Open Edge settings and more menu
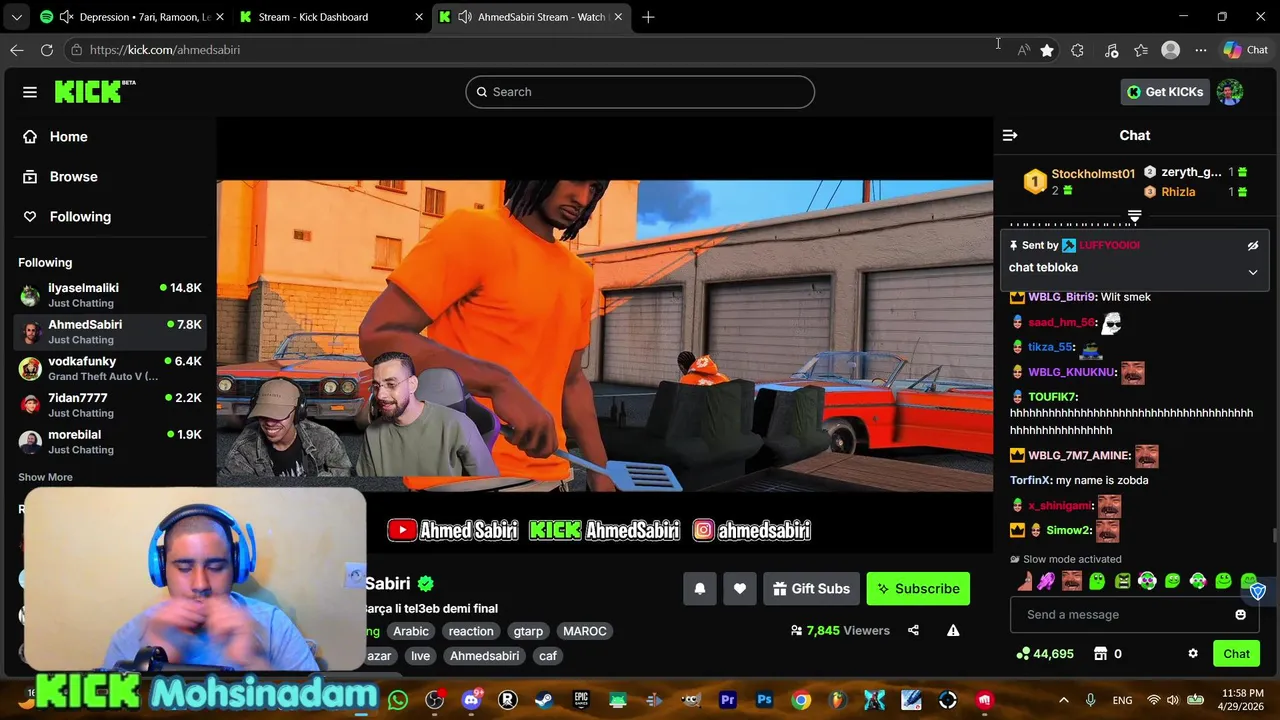The width and height of the screenshot is (1280, 720). coord(1201,50)
